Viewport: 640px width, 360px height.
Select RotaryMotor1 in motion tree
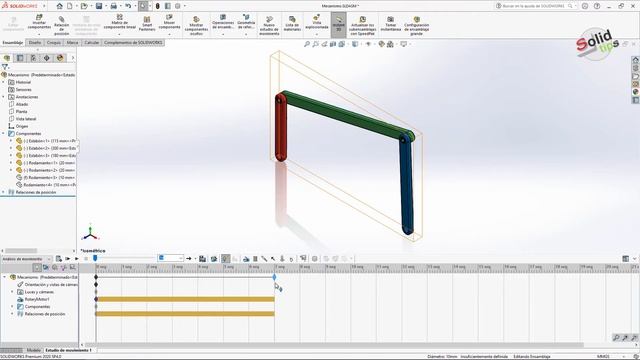pyautogui.click(x=37, y=299)
